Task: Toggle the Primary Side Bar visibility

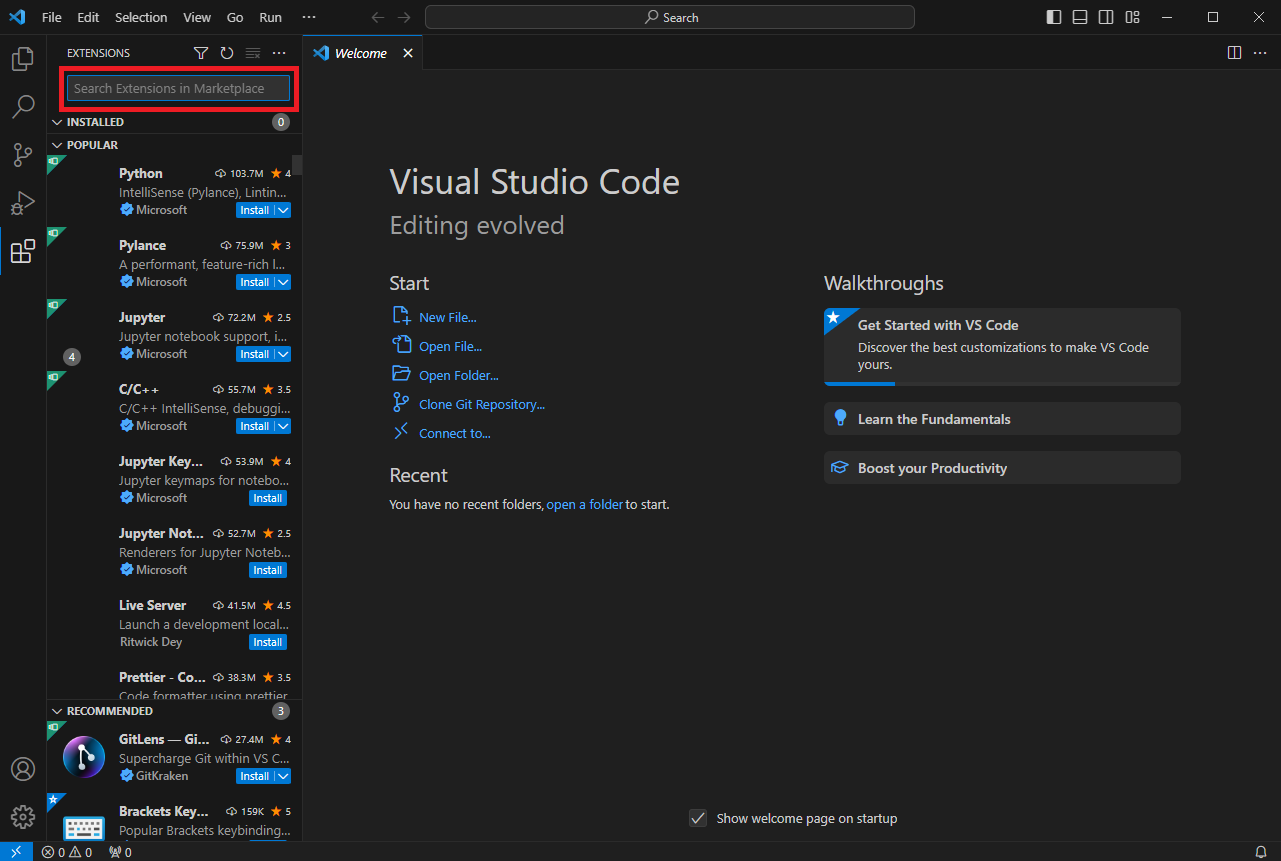Action: click(1053, 17)
